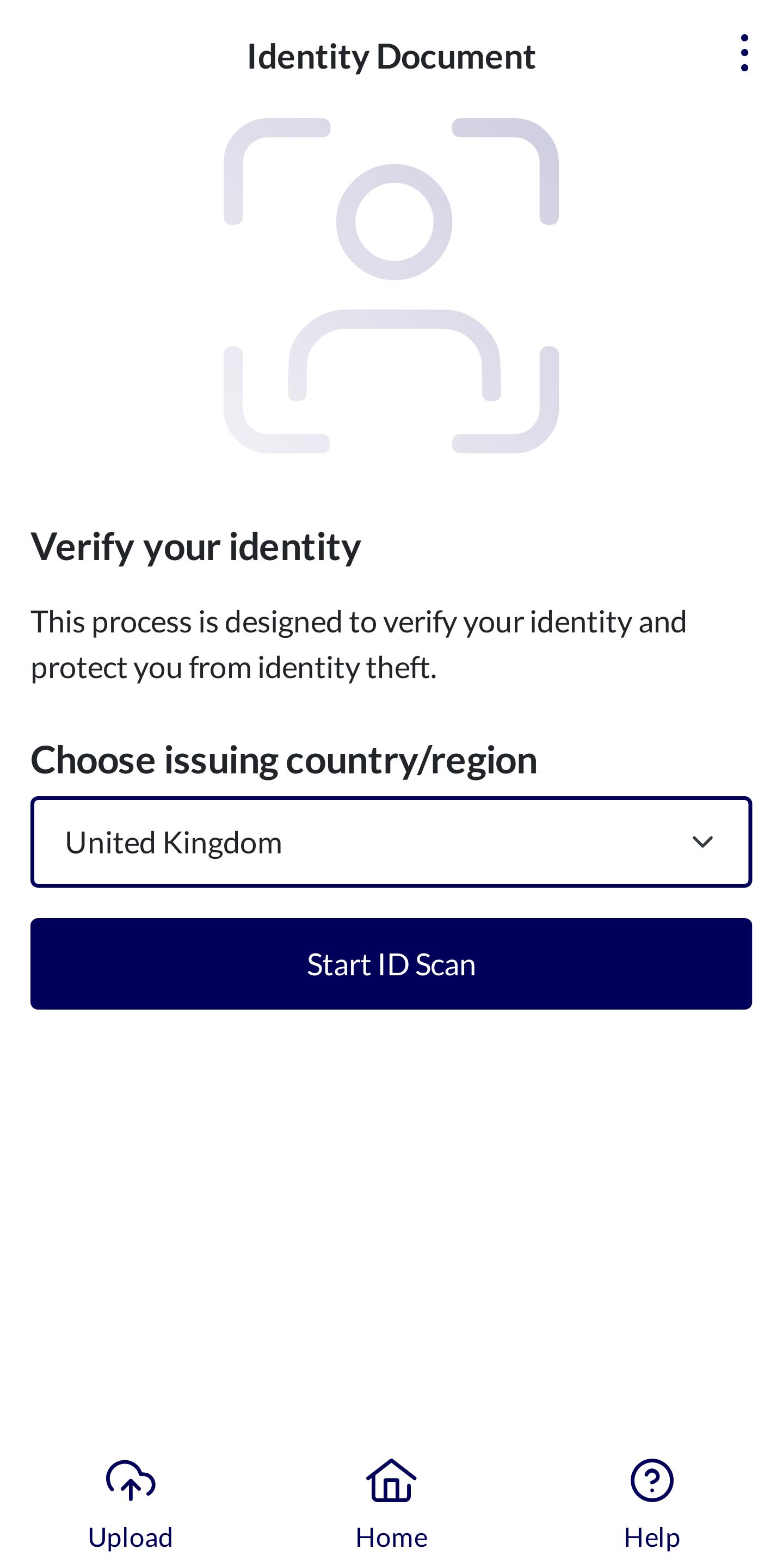This screenshot has height=1568, width=783.
Task: Go to the Home tab label
Action: pyautogui.click(x=391, y=1538)
